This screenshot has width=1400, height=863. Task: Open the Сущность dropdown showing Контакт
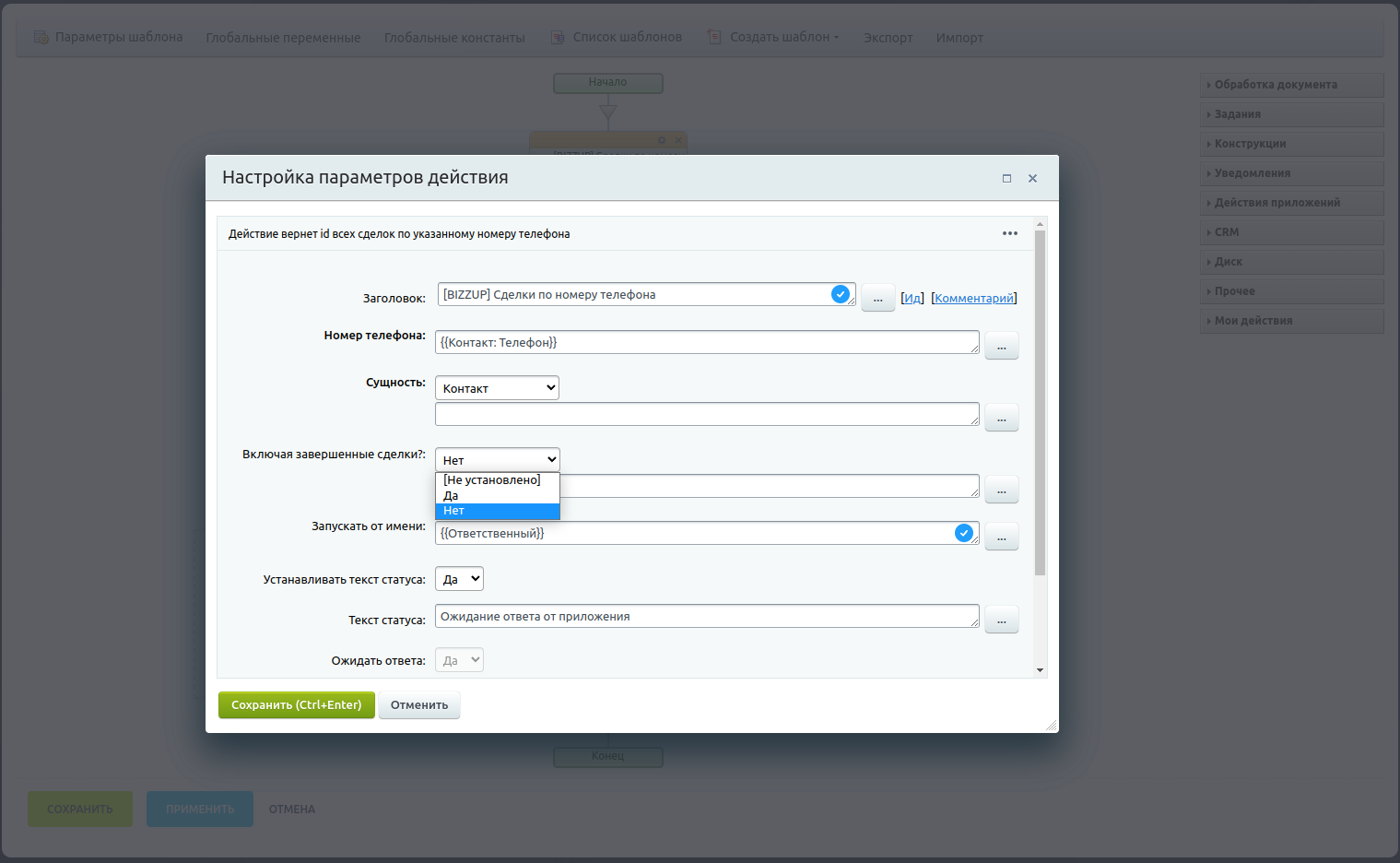(497, 388)
